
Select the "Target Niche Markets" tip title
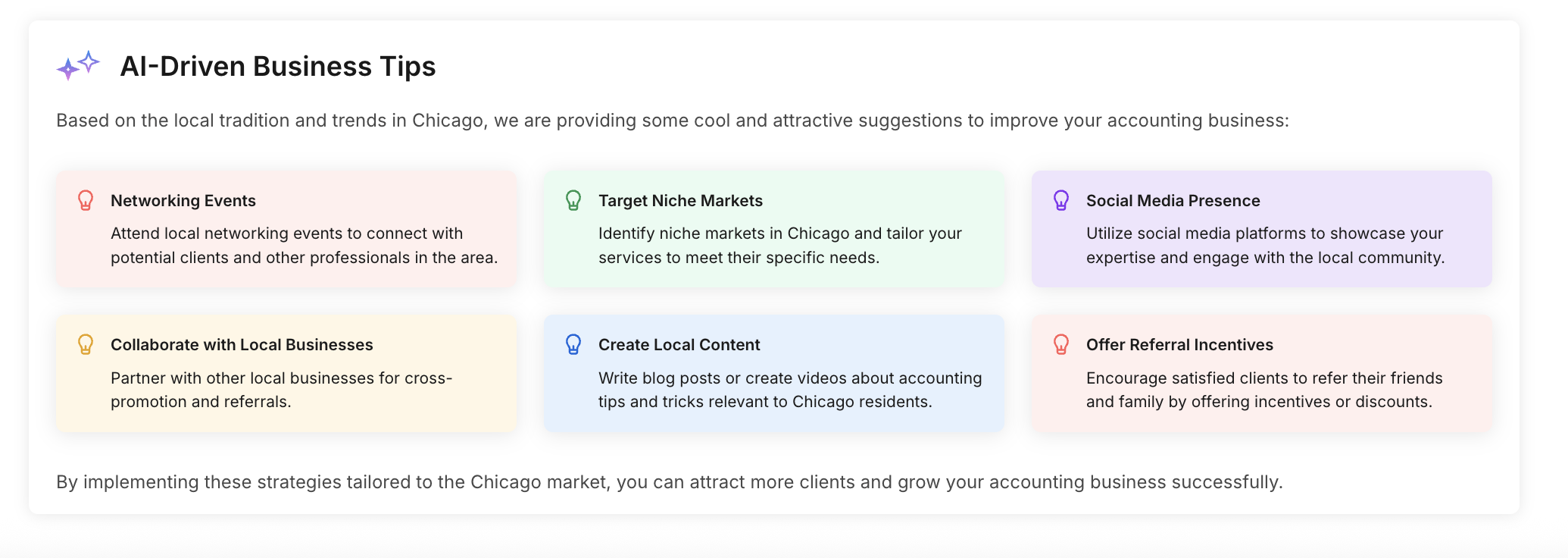point(680,201)
